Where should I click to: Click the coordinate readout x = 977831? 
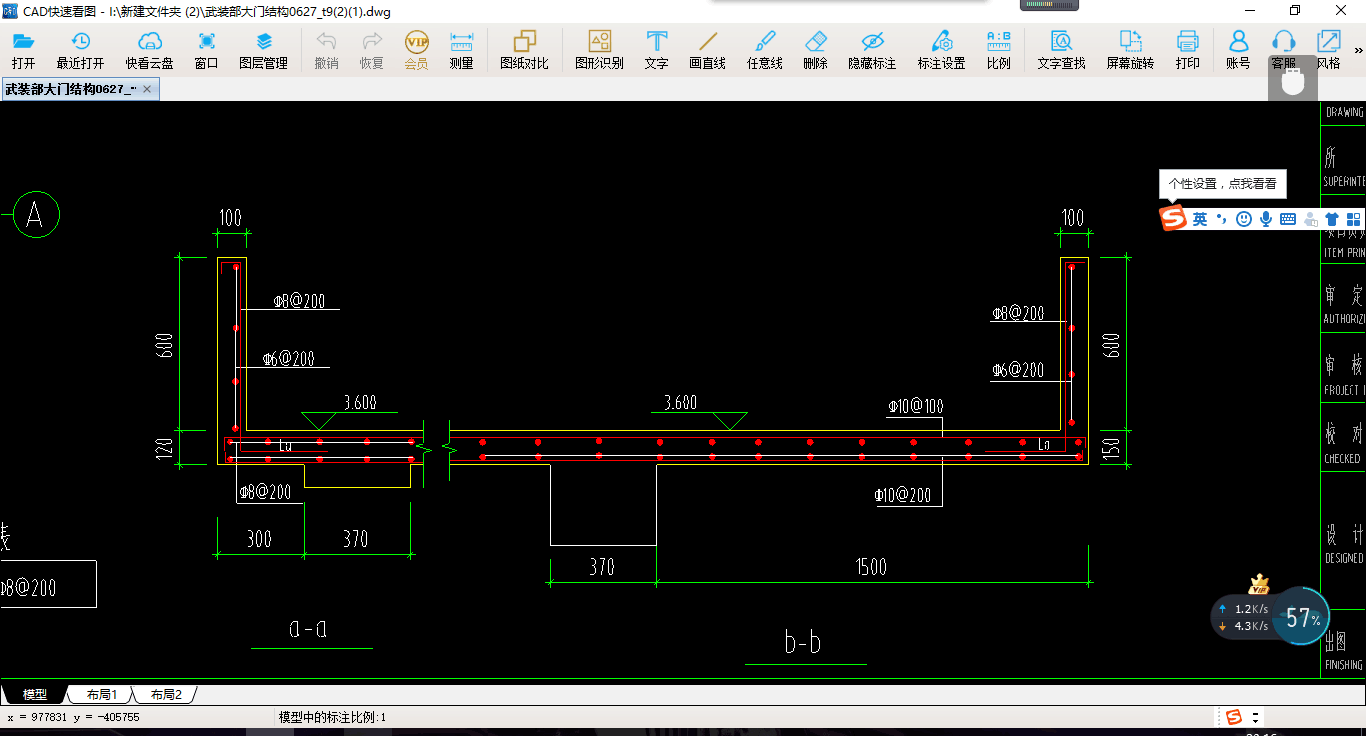click(x=73, y=717)
